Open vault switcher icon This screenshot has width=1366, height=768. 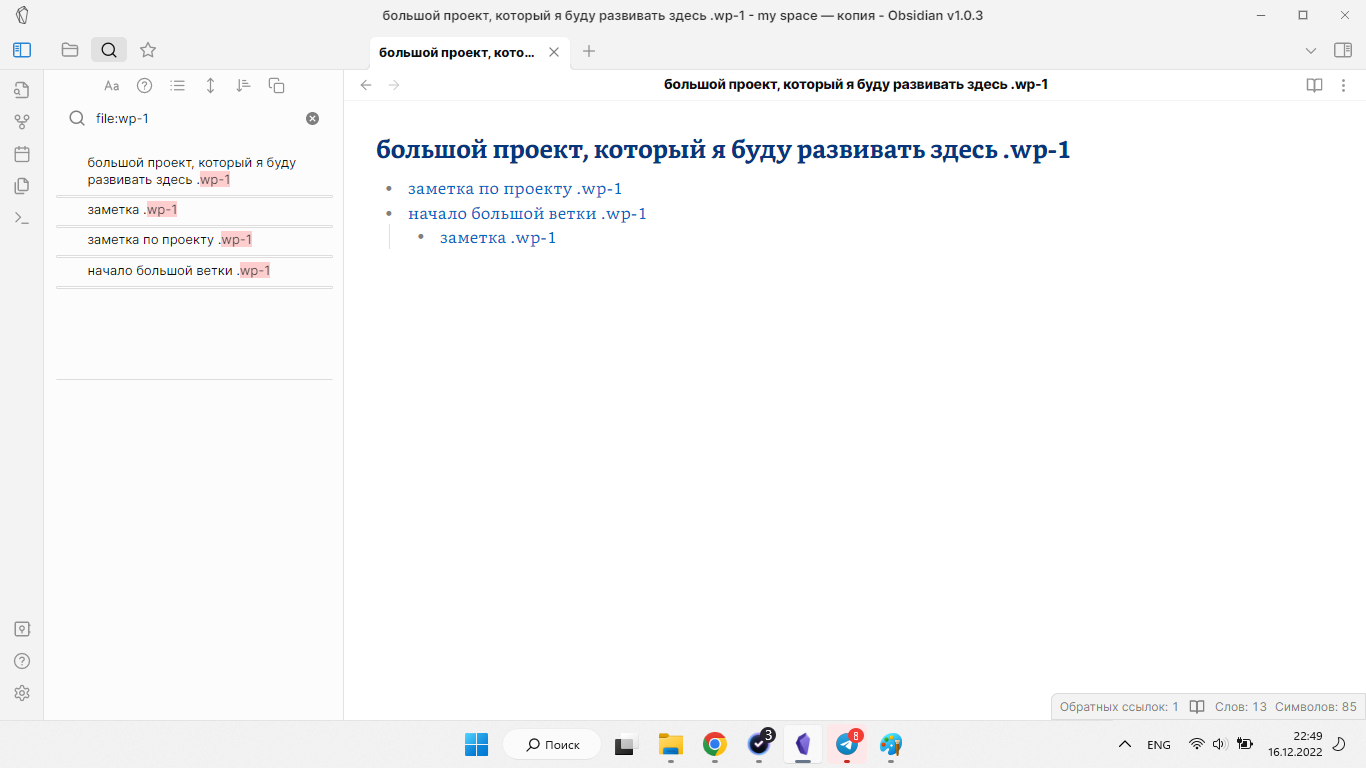tap(22, 629)
